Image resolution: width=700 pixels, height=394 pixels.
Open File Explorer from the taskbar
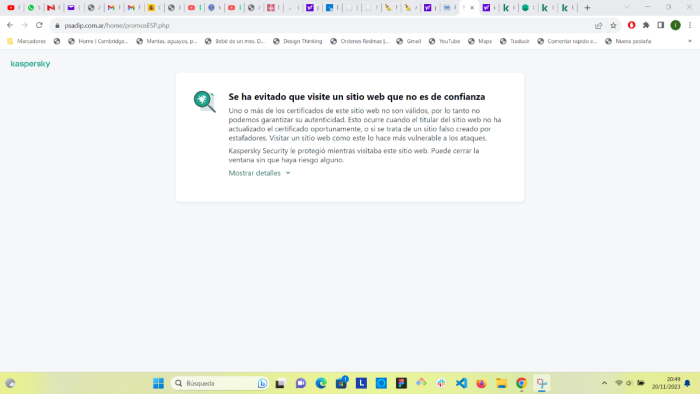[501, 383]
